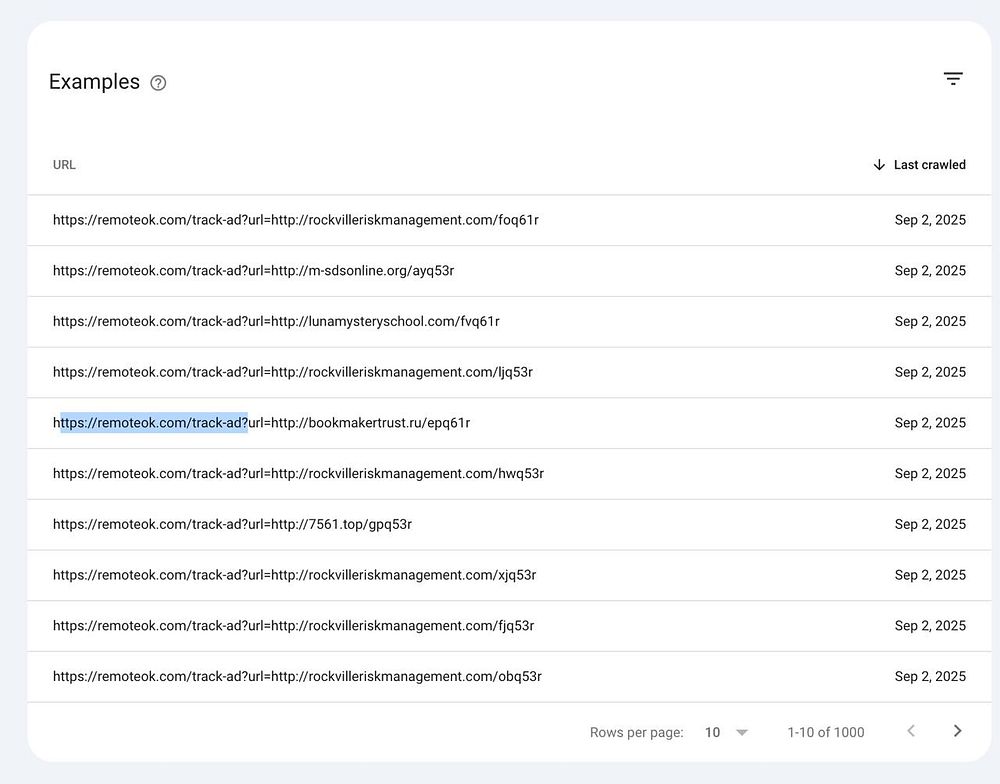Screen dimensions: 1000x784
Task: Click the help icon beside Examples
Action: tap(158, 83)
